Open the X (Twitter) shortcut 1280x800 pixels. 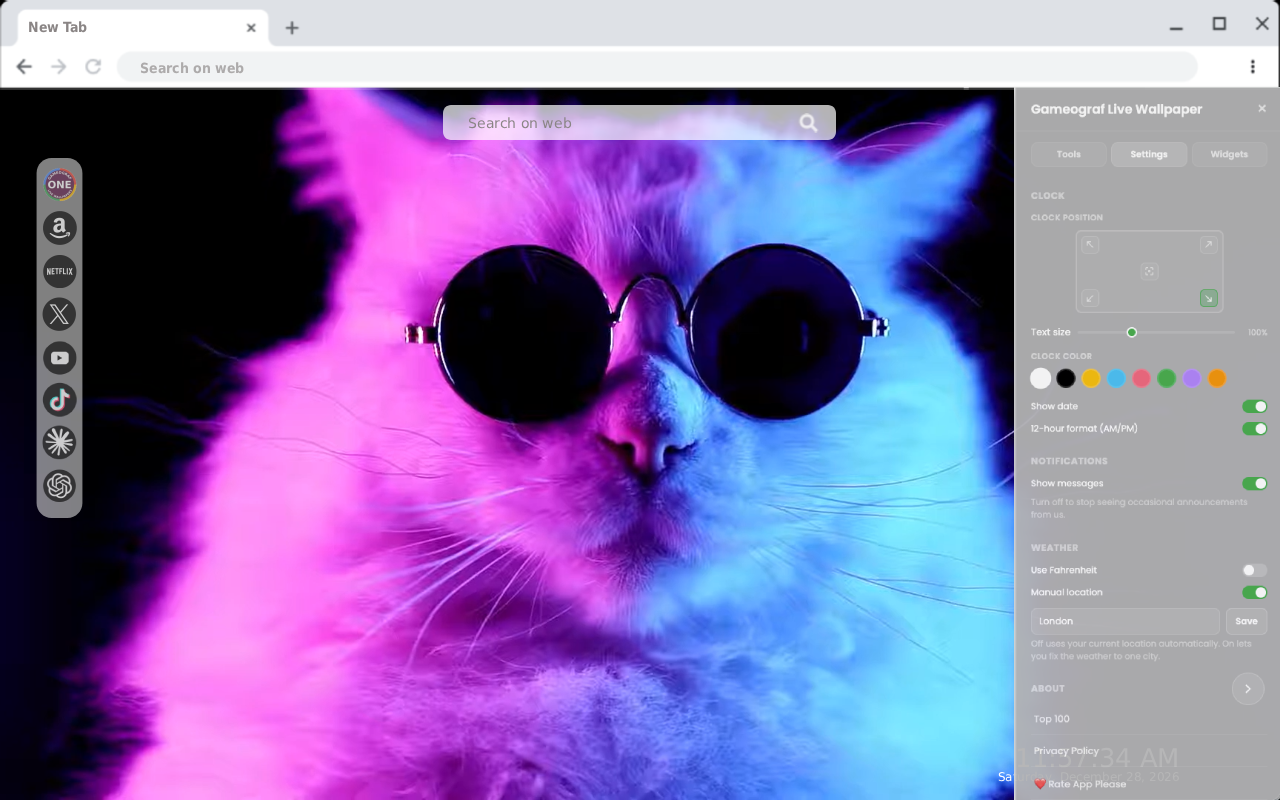pos(60,315)
